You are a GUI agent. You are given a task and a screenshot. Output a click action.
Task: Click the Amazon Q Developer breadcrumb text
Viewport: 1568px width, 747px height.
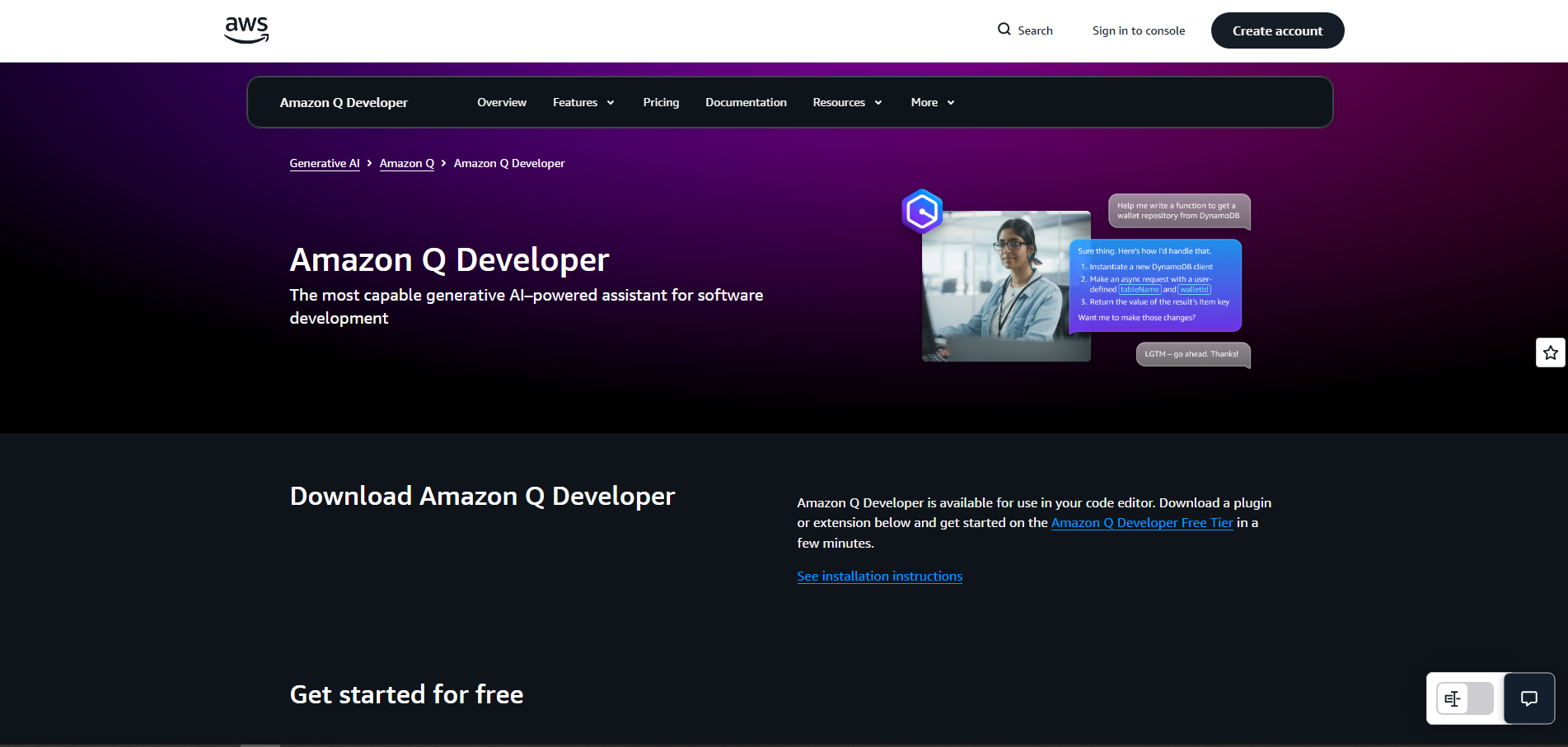pos(509,163)
